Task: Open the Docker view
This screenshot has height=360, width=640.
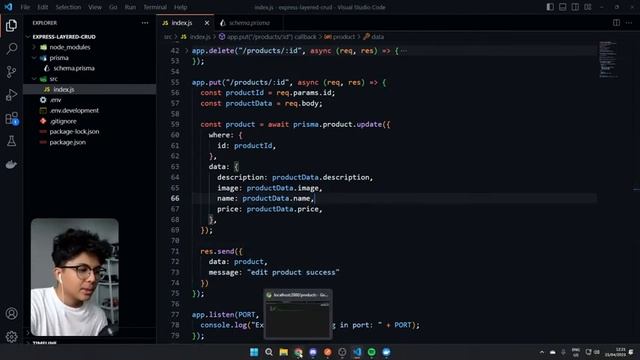Action: pos(11,164)
